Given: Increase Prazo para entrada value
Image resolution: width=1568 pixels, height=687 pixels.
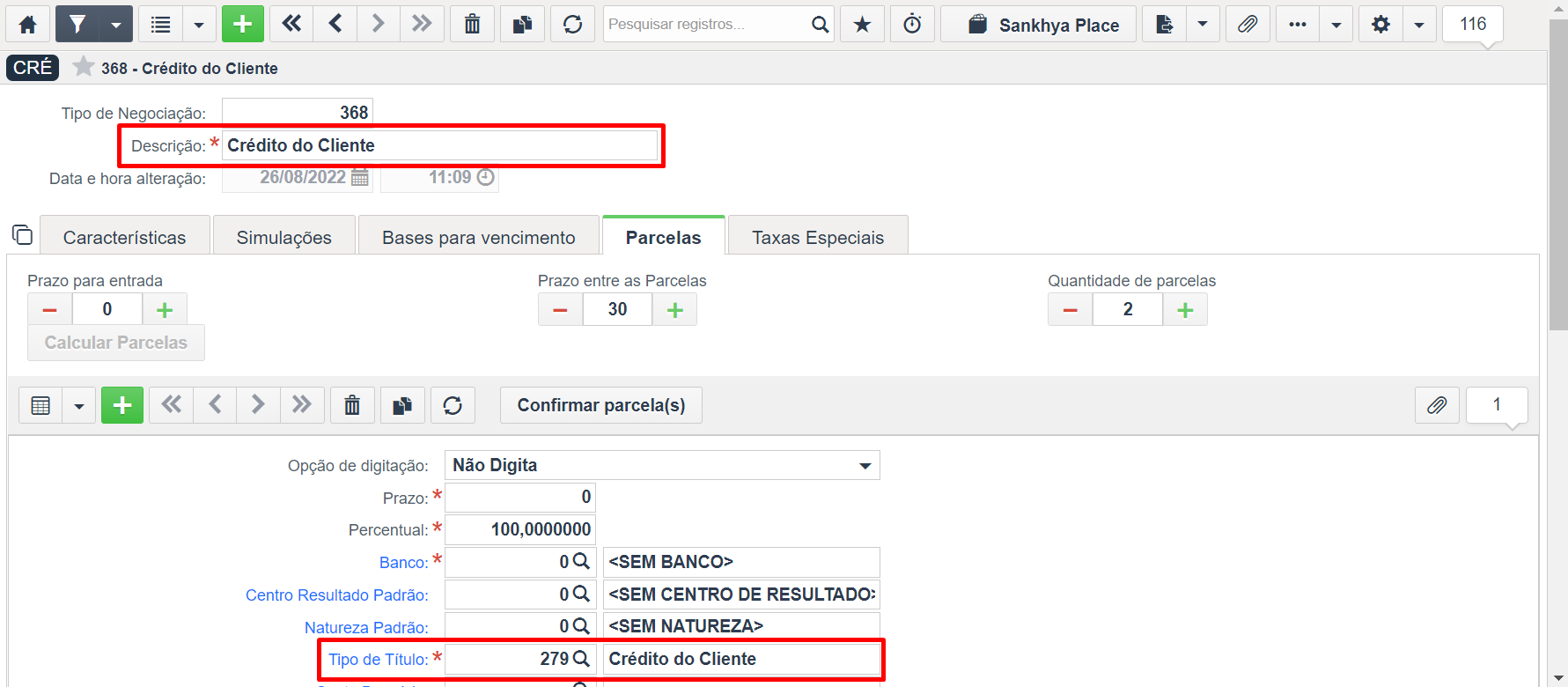Looking at the screenshot, I should 165,309.
